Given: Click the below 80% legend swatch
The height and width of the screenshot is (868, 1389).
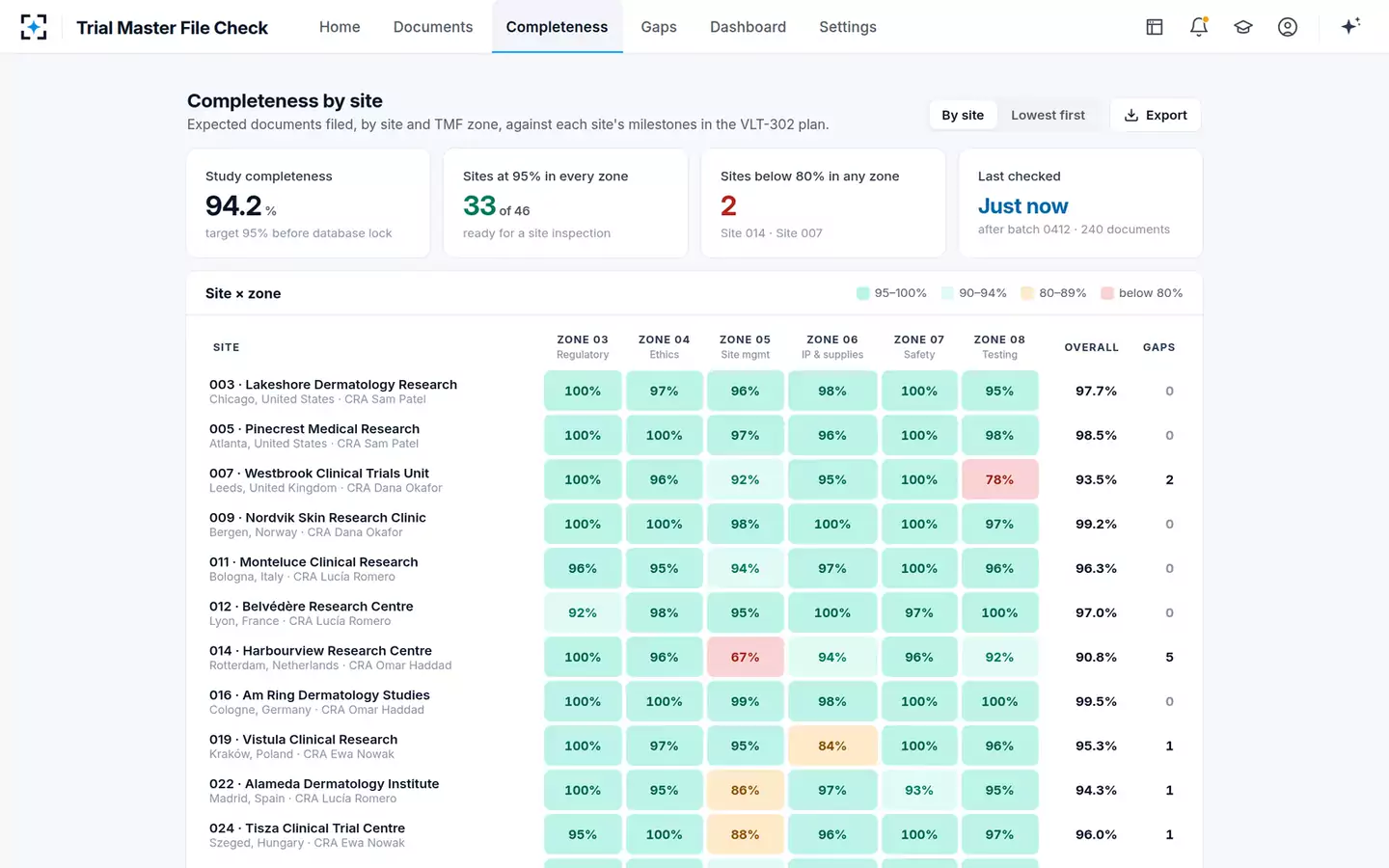Looking at the screenshot, I should [1107, 293].
